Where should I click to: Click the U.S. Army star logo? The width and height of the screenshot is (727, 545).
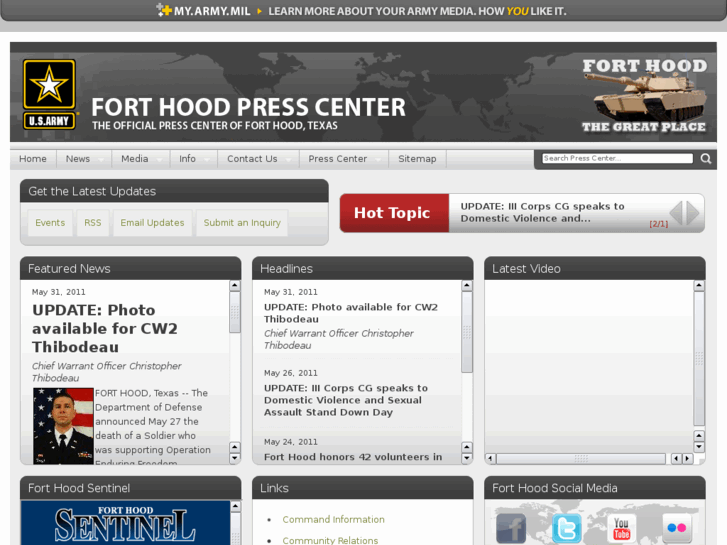(49, 94)
